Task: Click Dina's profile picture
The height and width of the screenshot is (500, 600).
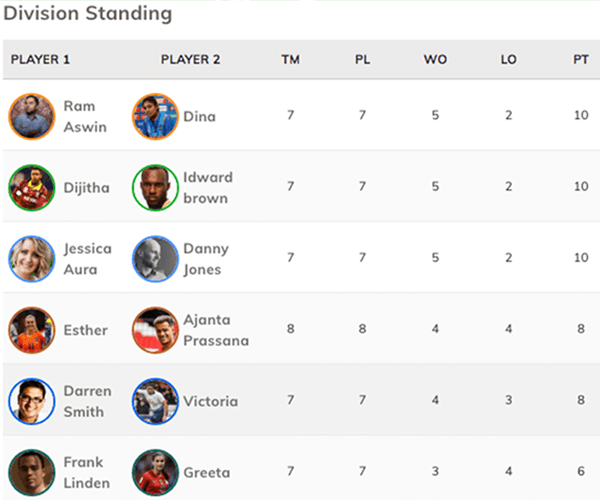Action: tap(155, 116)
